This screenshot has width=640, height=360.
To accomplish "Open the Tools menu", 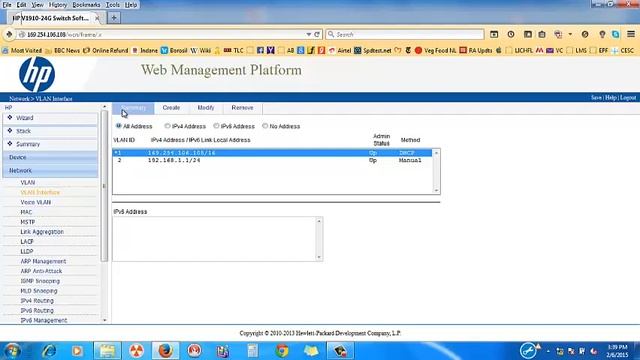I will coord(112,5).
